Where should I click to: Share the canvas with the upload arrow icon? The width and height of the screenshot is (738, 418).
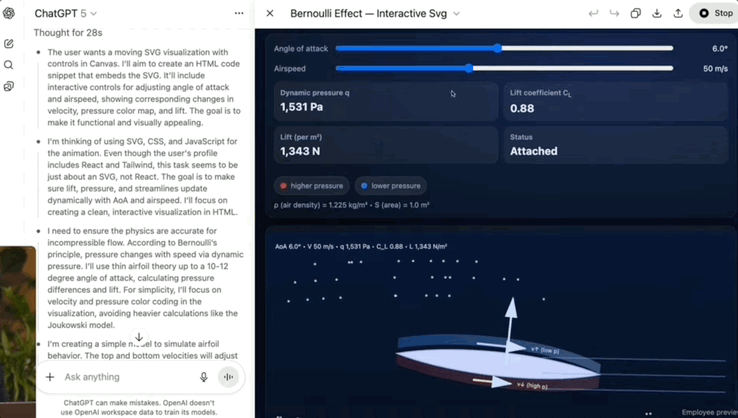[x=678, y=14]
